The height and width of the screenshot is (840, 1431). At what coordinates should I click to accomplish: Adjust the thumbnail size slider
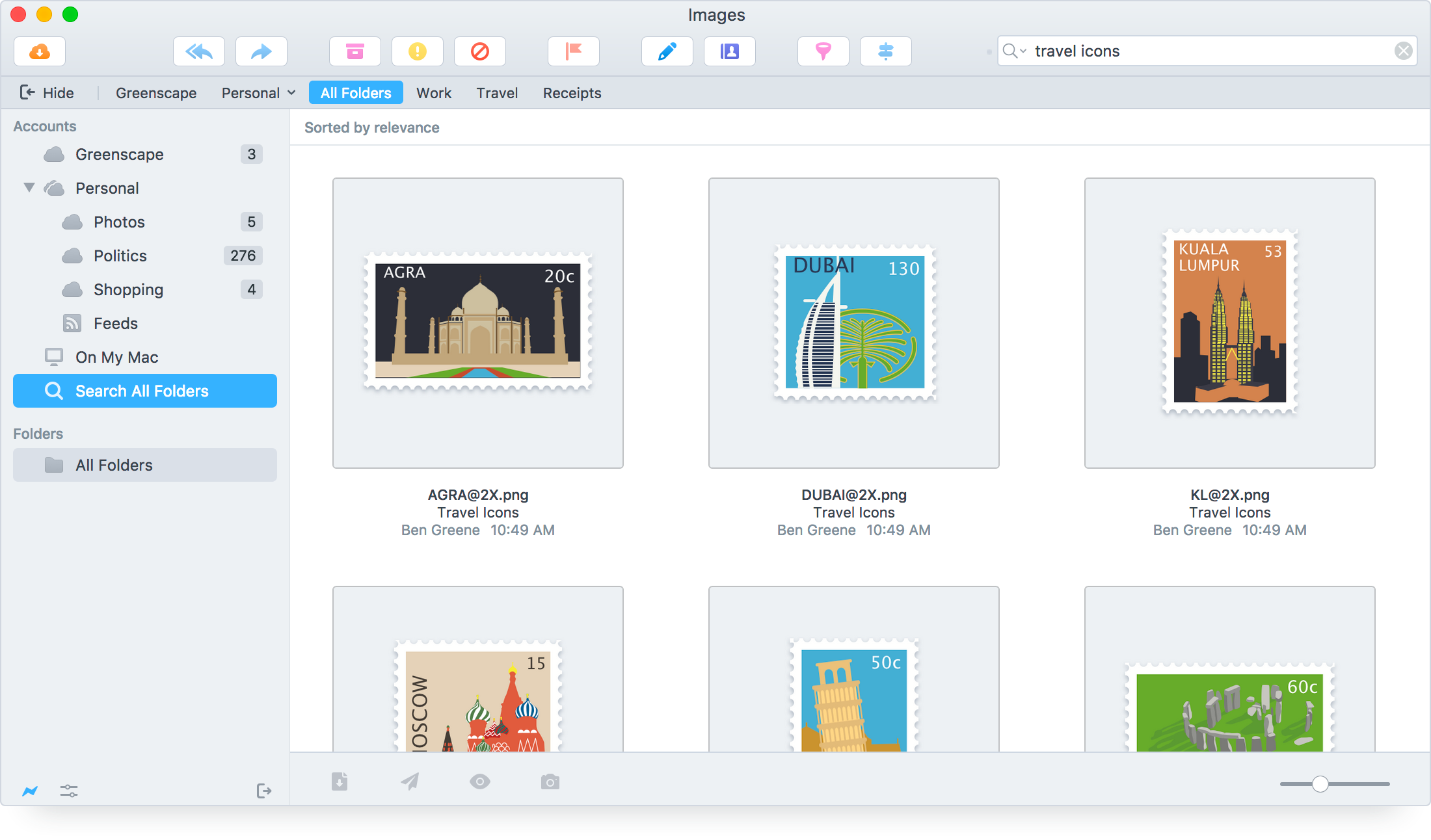[x=1320, y=785]
